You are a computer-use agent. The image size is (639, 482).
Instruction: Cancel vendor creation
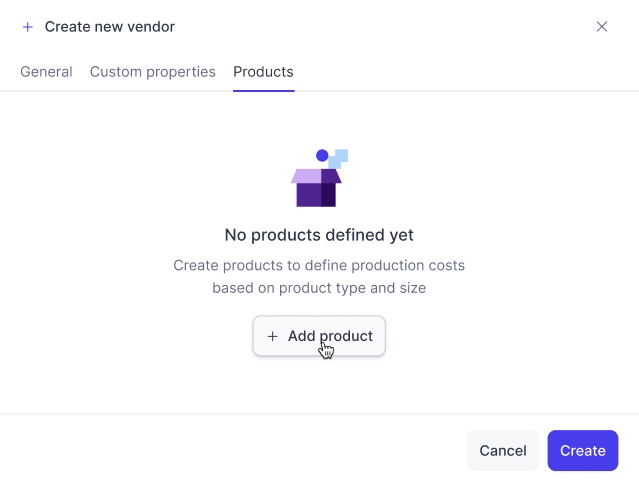(x=503, y=451)
